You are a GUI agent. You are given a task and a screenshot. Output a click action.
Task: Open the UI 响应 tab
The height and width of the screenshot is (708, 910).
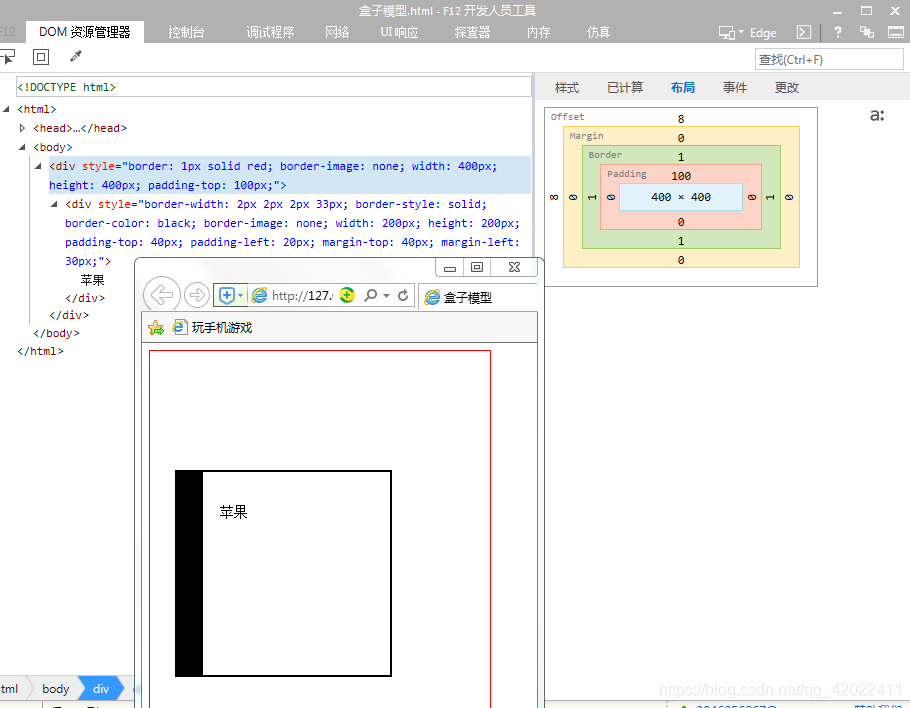[399, 32]
